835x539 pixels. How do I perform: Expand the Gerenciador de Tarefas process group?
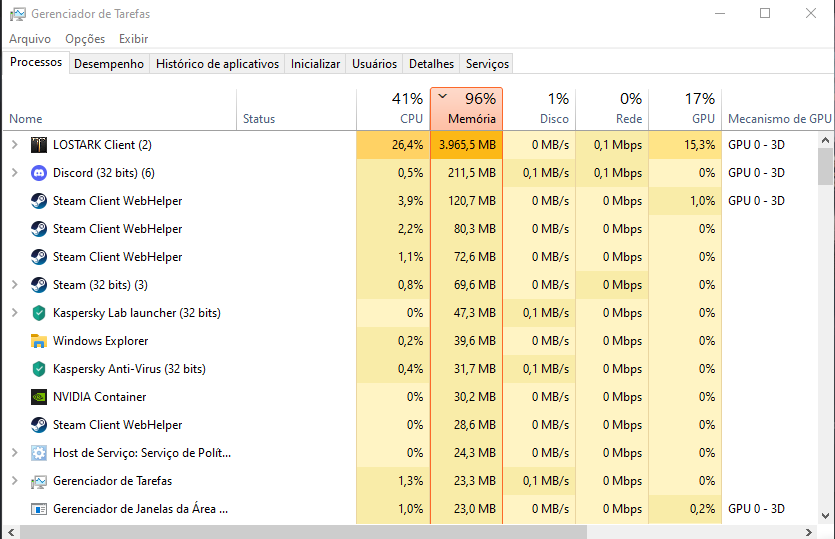click(15, 480)
